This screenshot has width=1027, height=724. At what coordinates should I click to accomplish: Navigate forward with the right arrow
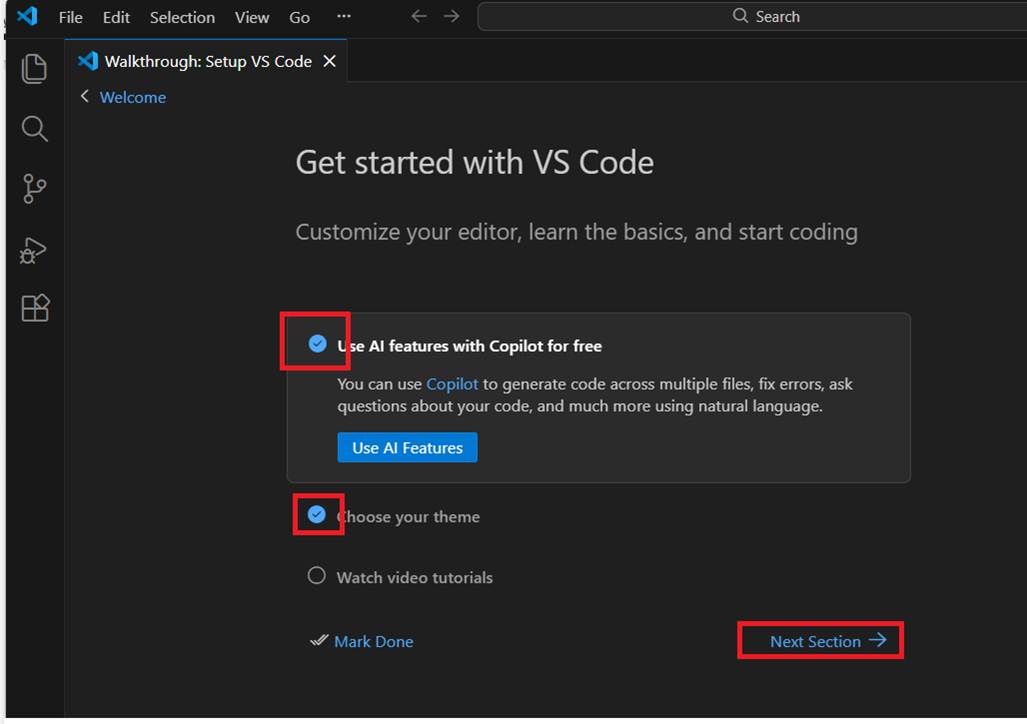(x=452, y=17)
